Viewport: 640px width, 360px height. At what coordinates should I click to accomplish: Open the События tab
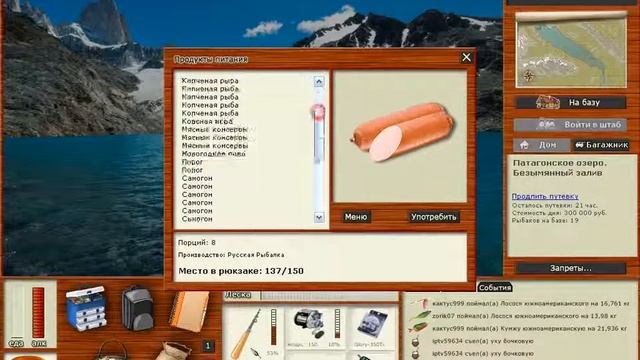click(494, 288)
